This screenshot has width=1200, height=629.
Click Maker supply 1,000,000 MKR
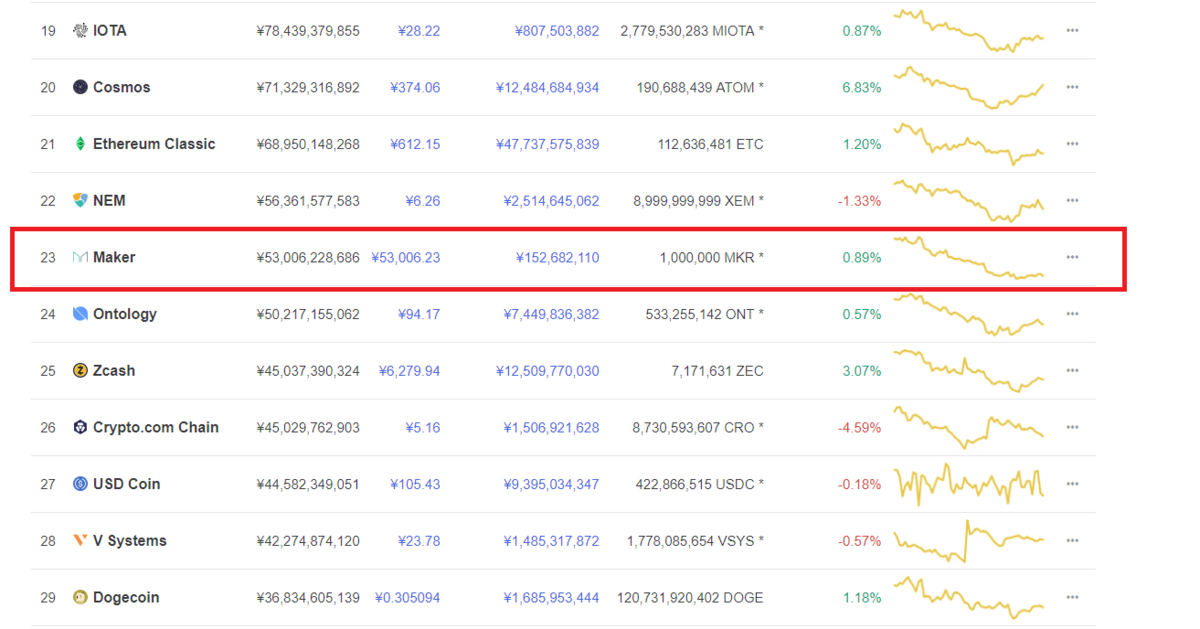(x=712, y=257)
